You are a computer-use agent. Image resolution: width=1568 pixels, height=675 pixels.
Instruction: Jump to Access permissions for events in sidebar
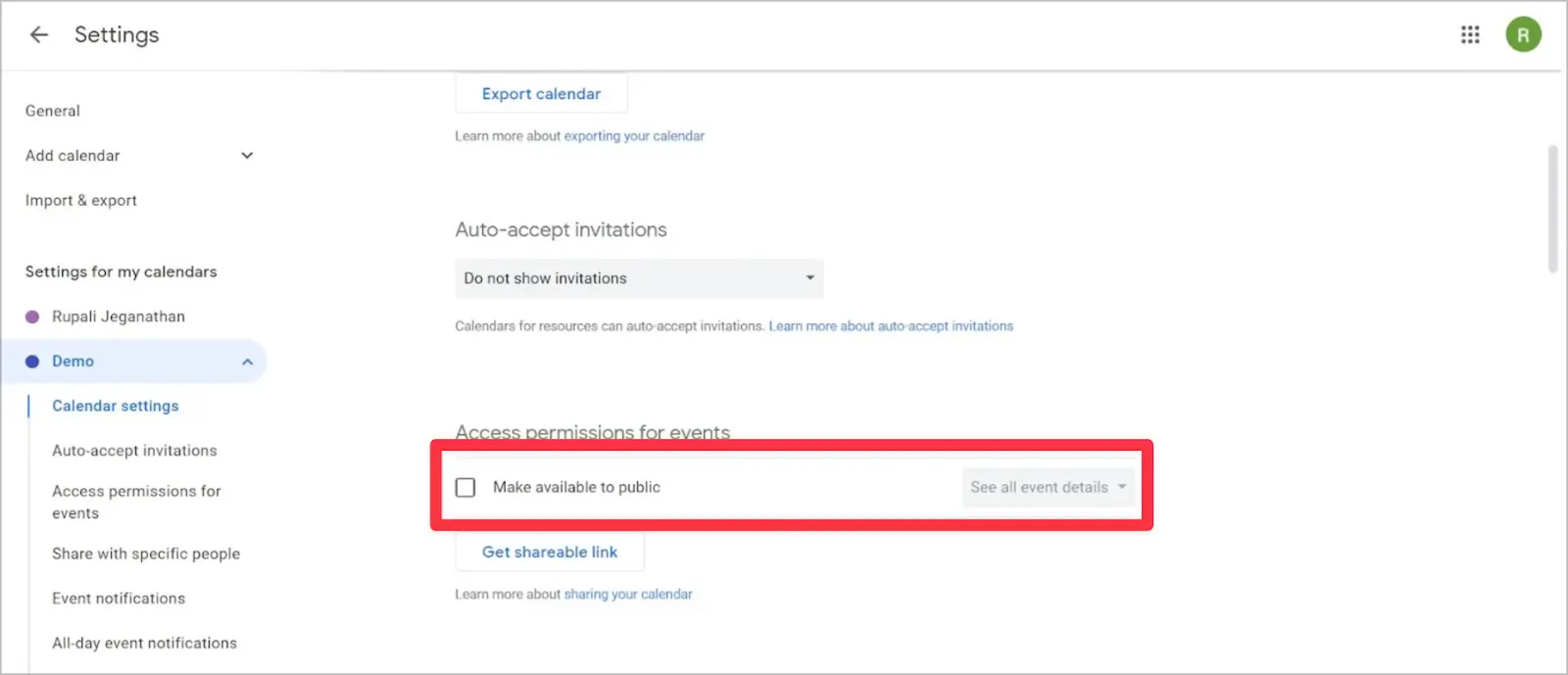pyautogui.click(x=136, y=502)
